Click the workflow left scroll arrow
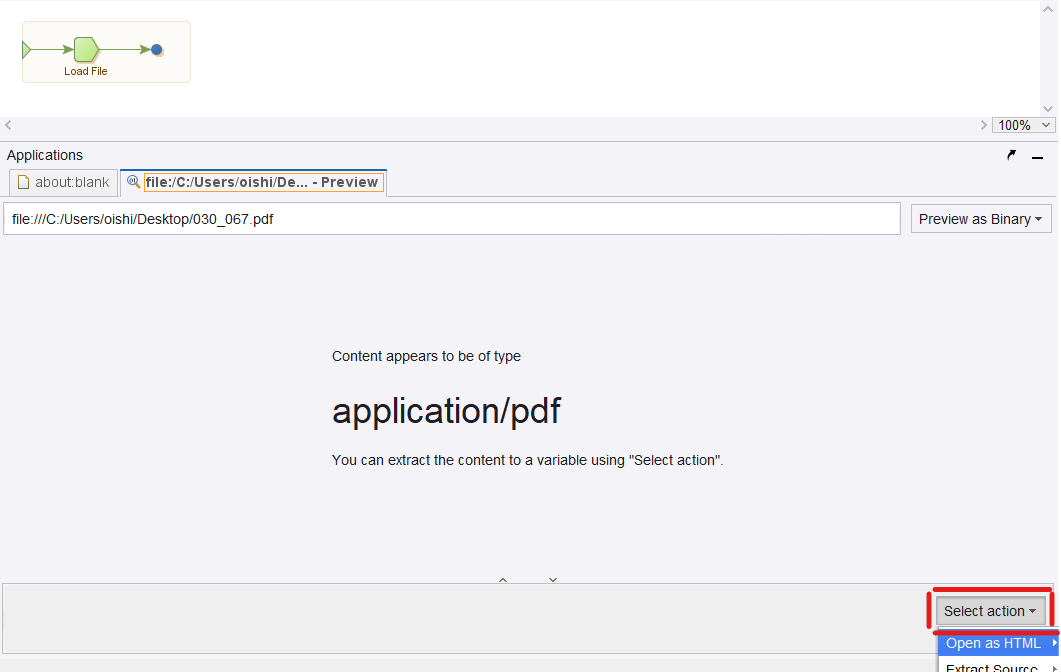Viewport: 1061px width, 672px height. [x=8, y=125]
